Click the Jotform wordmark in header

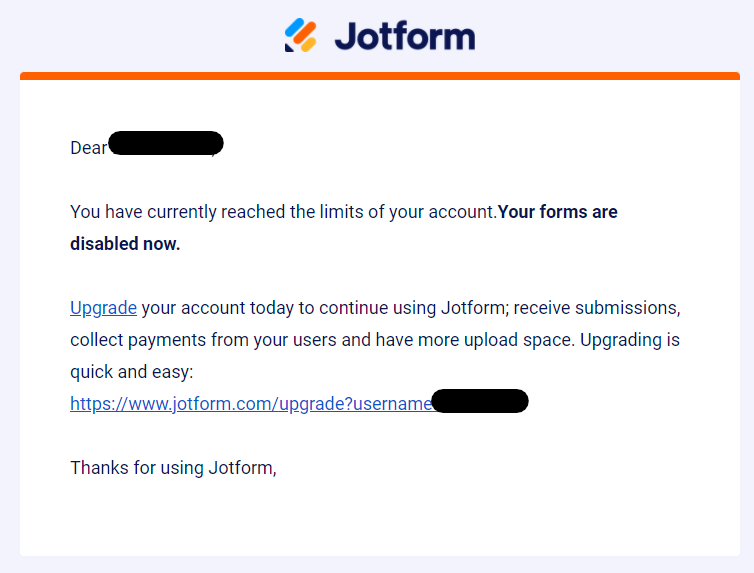[x=404, y=36]
